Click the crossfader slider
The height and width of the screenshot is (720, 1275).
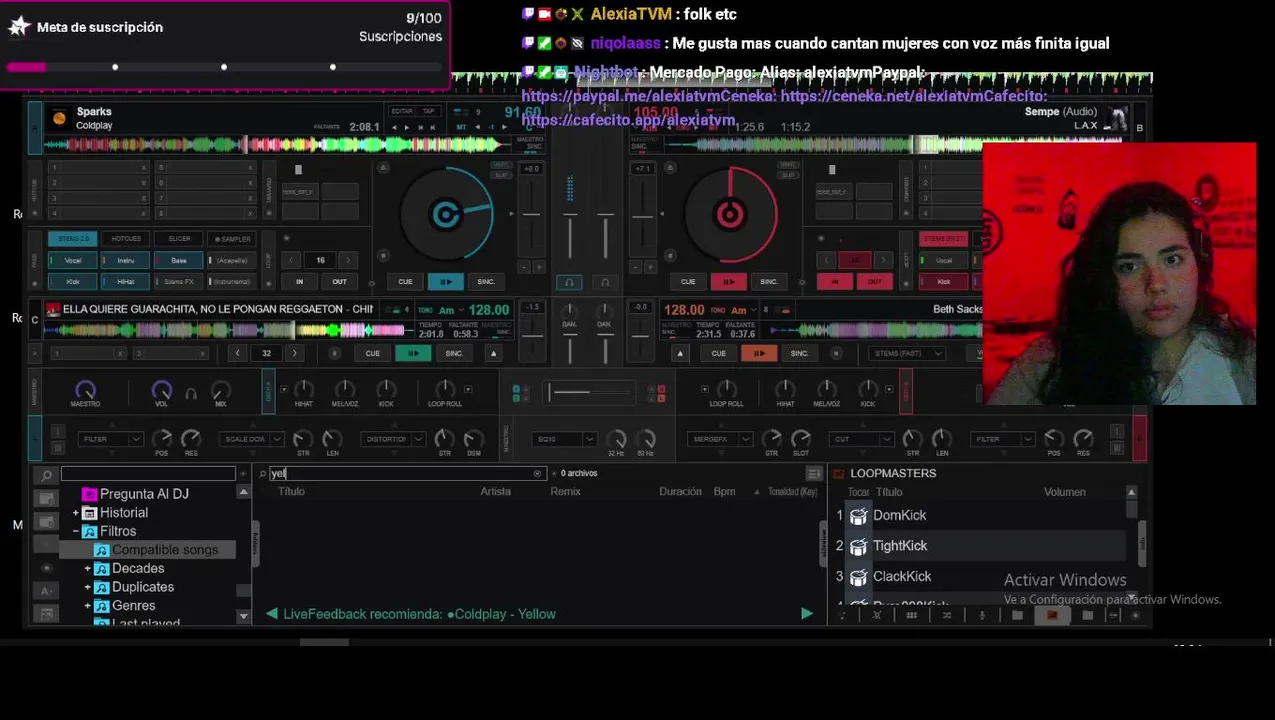590,392
